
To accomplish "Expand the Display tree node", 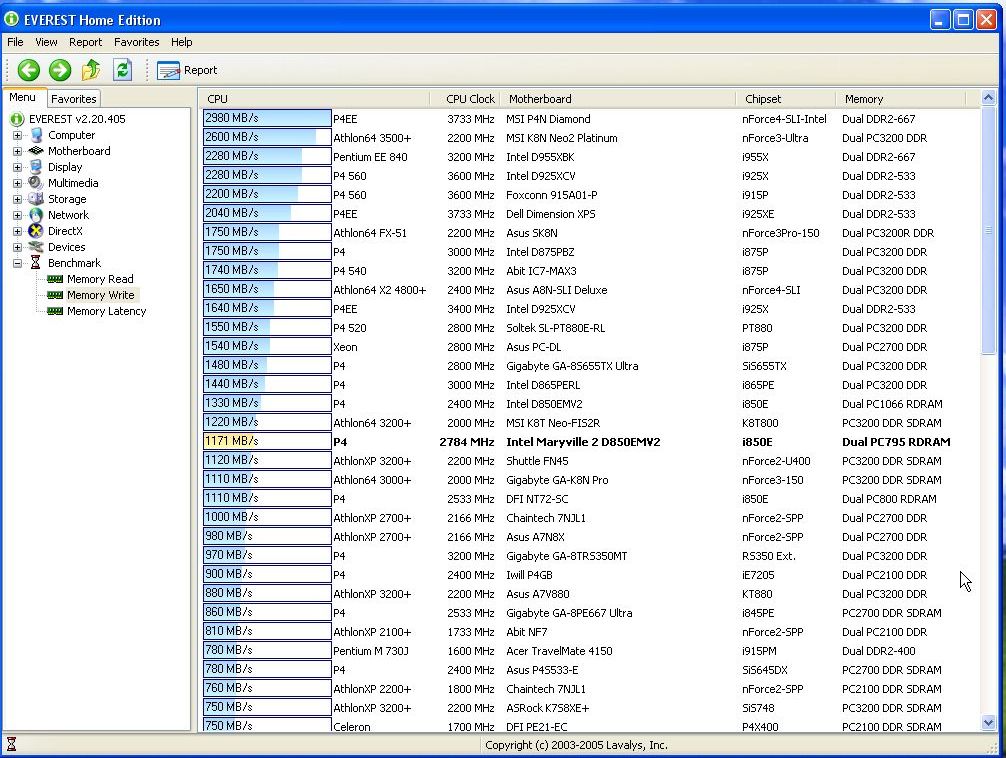I will [x=17, y=168].
